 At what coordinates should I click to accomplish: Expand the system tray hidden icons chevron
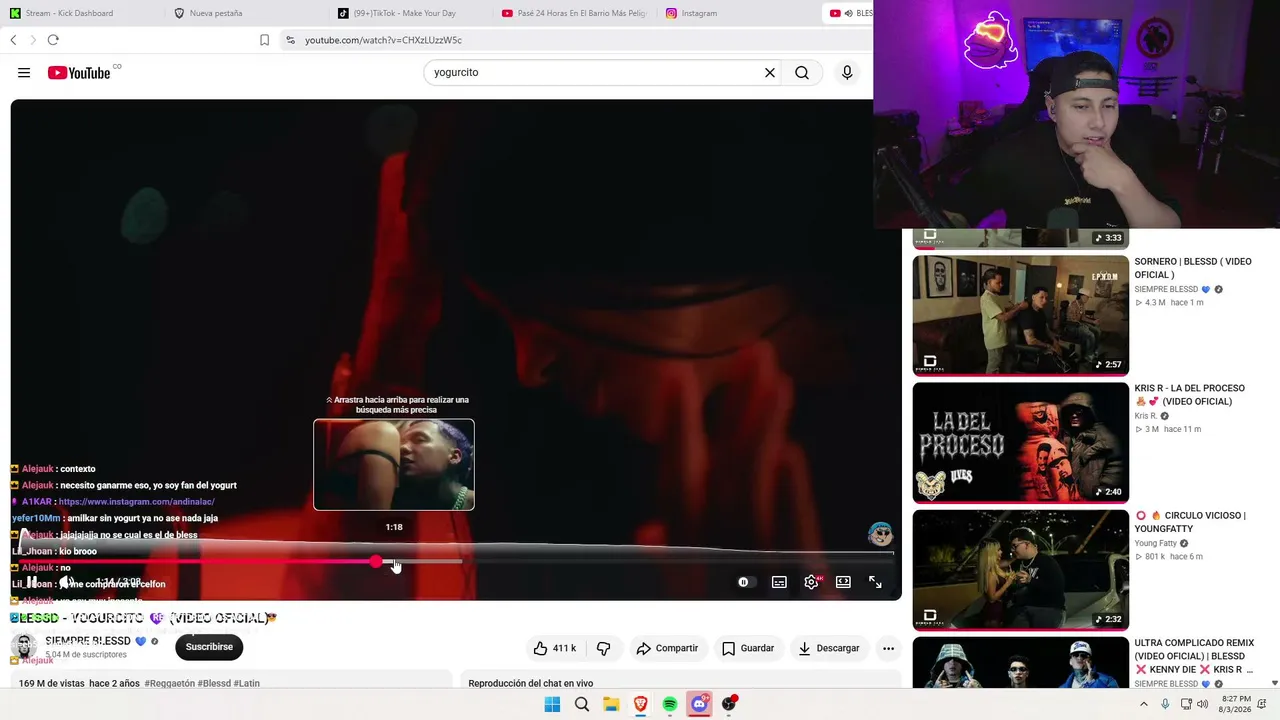(1144, 704)
